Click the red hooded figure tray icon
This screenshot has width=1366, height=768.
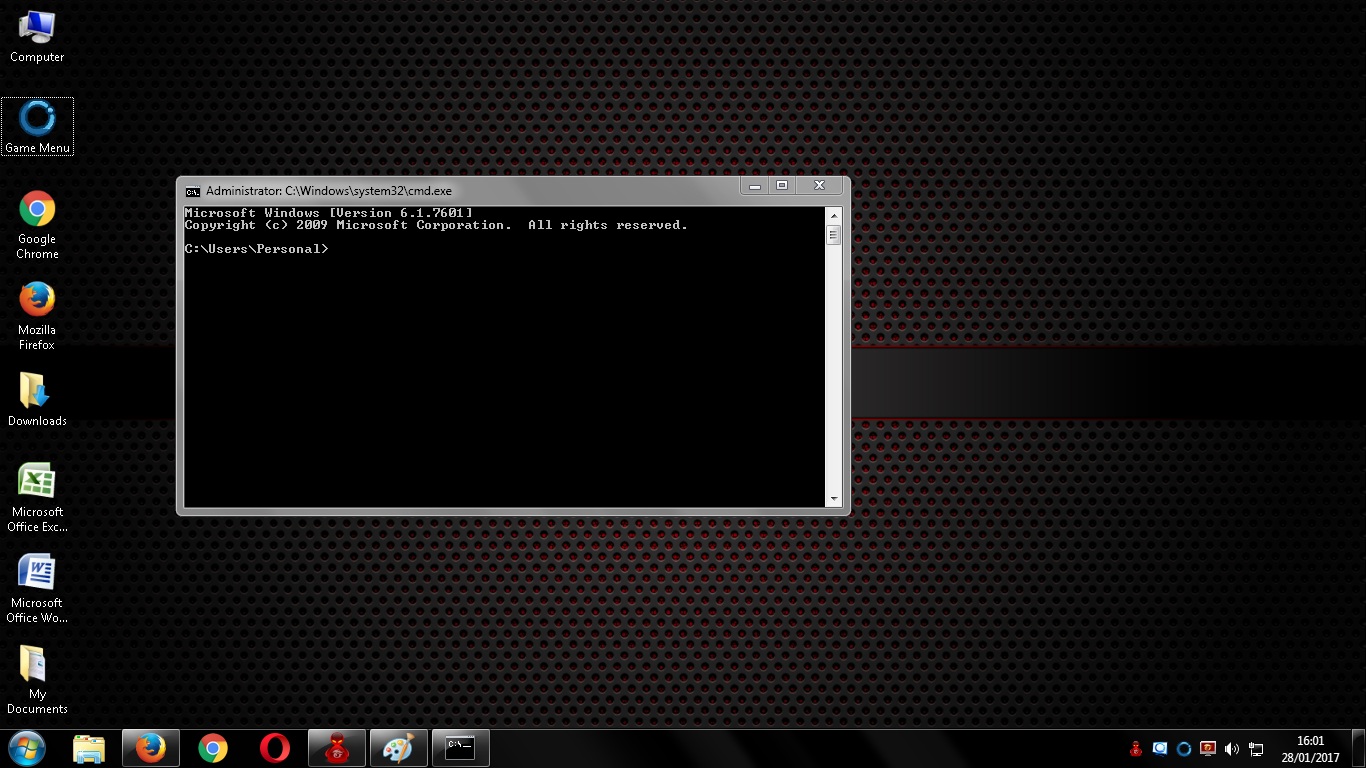click(x=1136, y=748)
